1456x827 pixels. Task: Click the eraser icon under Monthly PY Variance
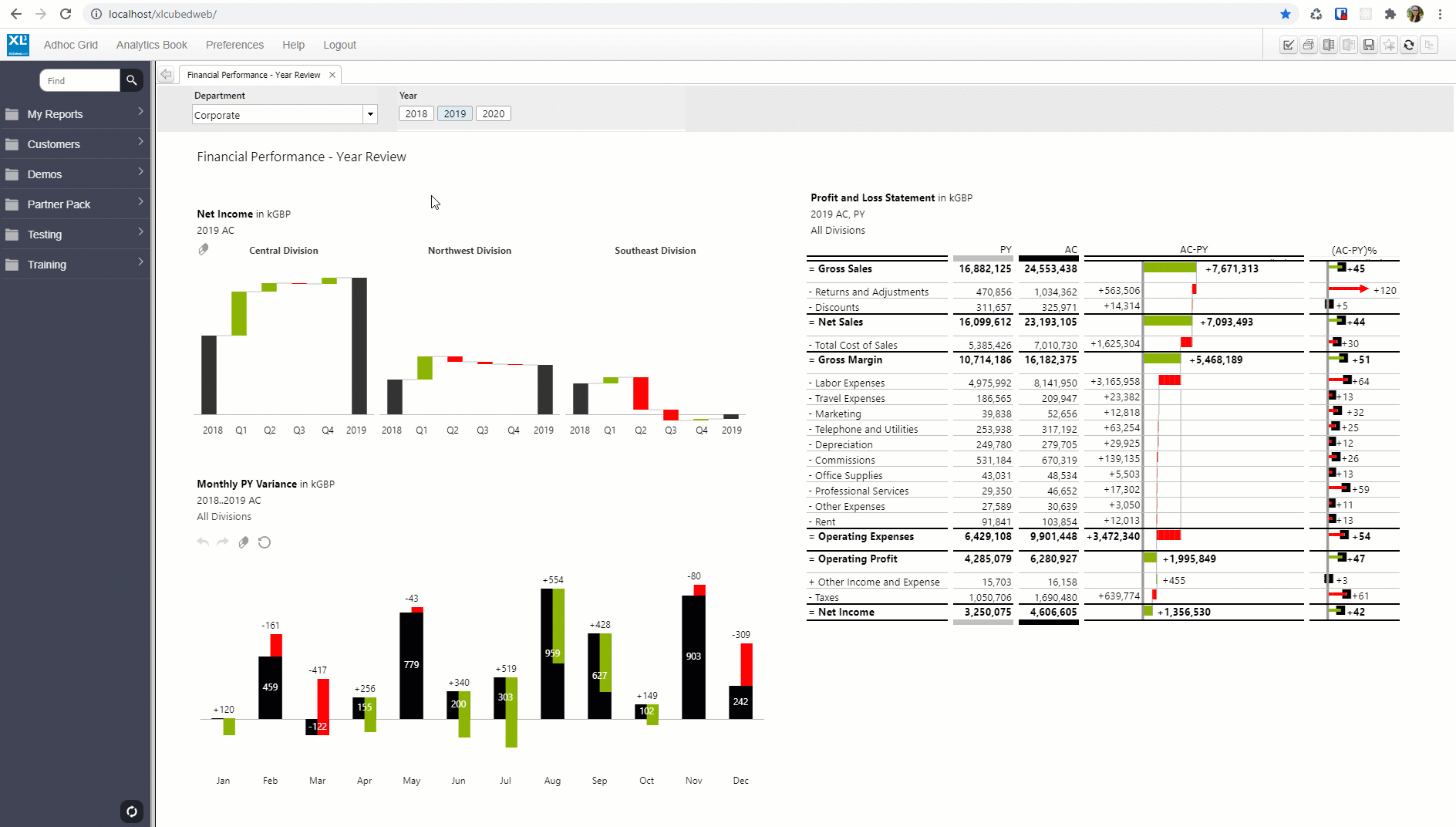tap(244, 542)
